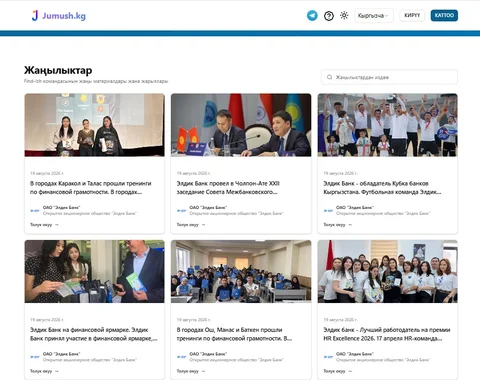The height and width of the screenshot is (380, 480).
Task: Focus the Жаңылыктардан издөө search field
Action: [x=389, y=77]
